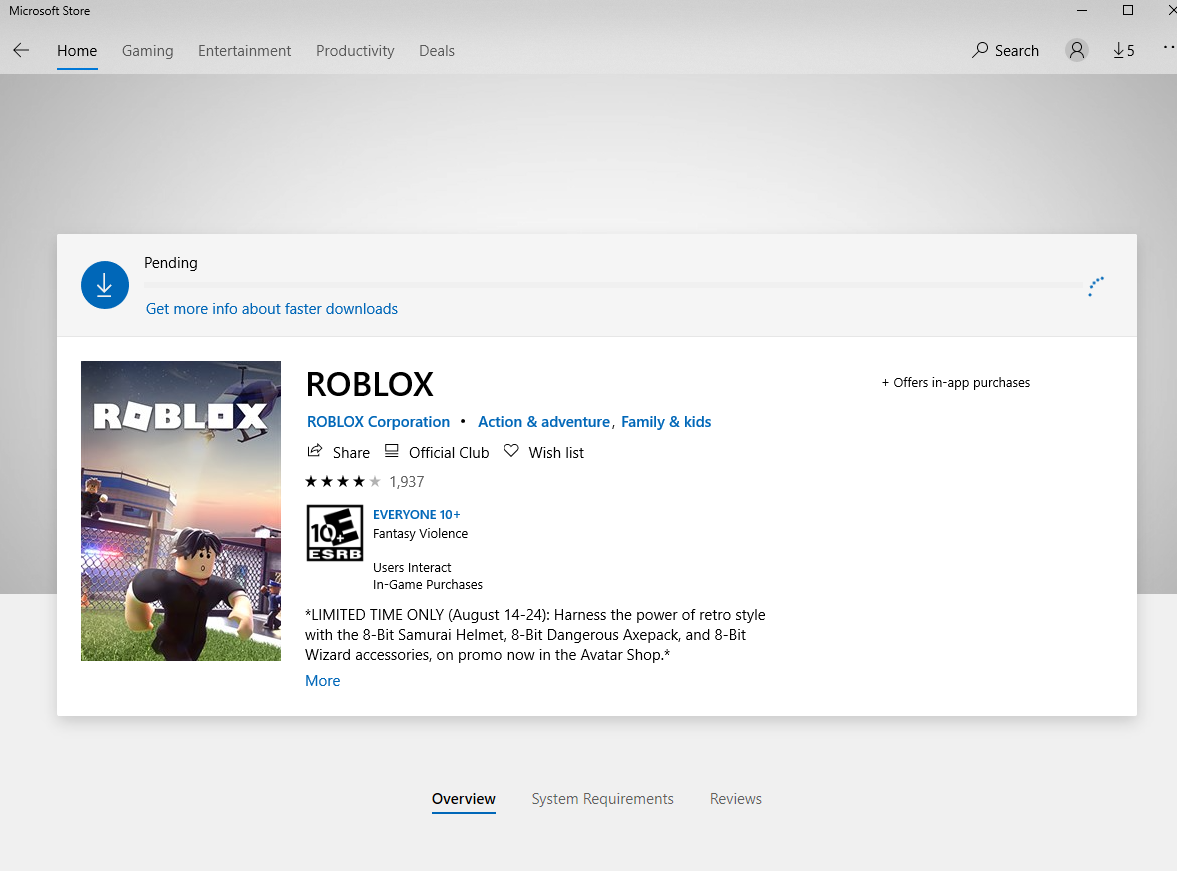Click the blue download circle icon
The height and width of the screenshot is (871, 1177).
[104, 285]
